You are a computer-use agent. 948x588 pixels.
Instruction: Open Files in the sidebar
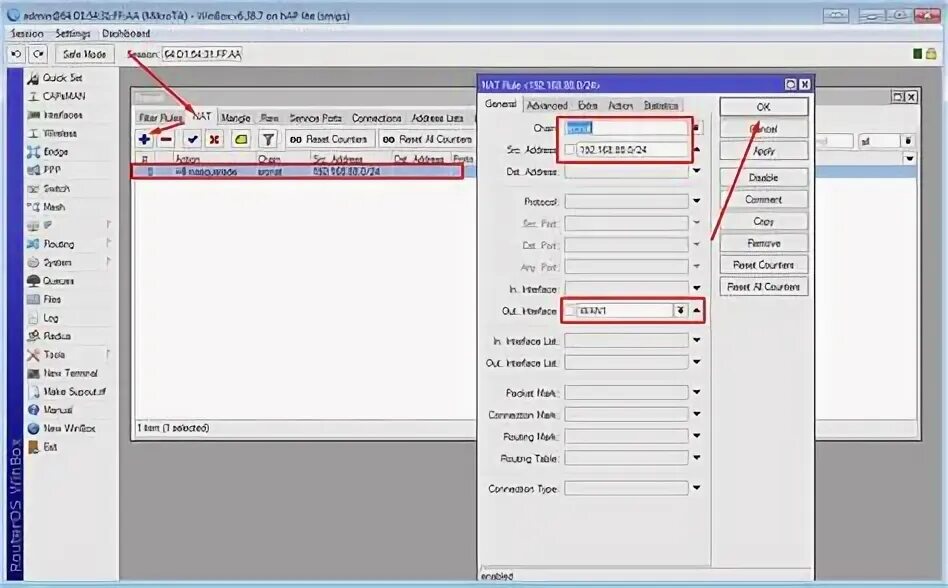click(52, 299)
